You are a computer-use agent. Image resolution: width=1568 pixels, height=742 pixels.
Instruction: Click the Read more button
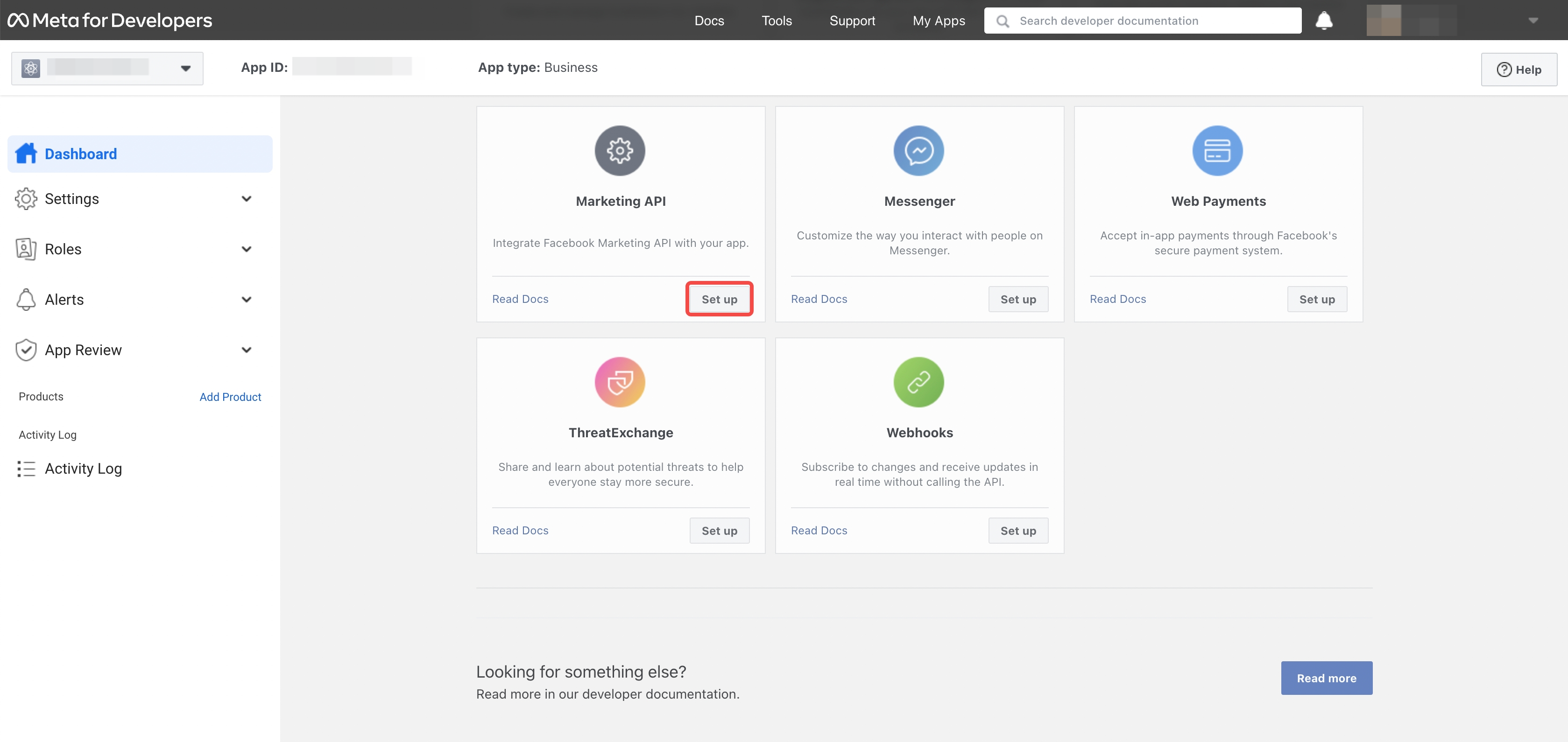(x=1326, y=678)
